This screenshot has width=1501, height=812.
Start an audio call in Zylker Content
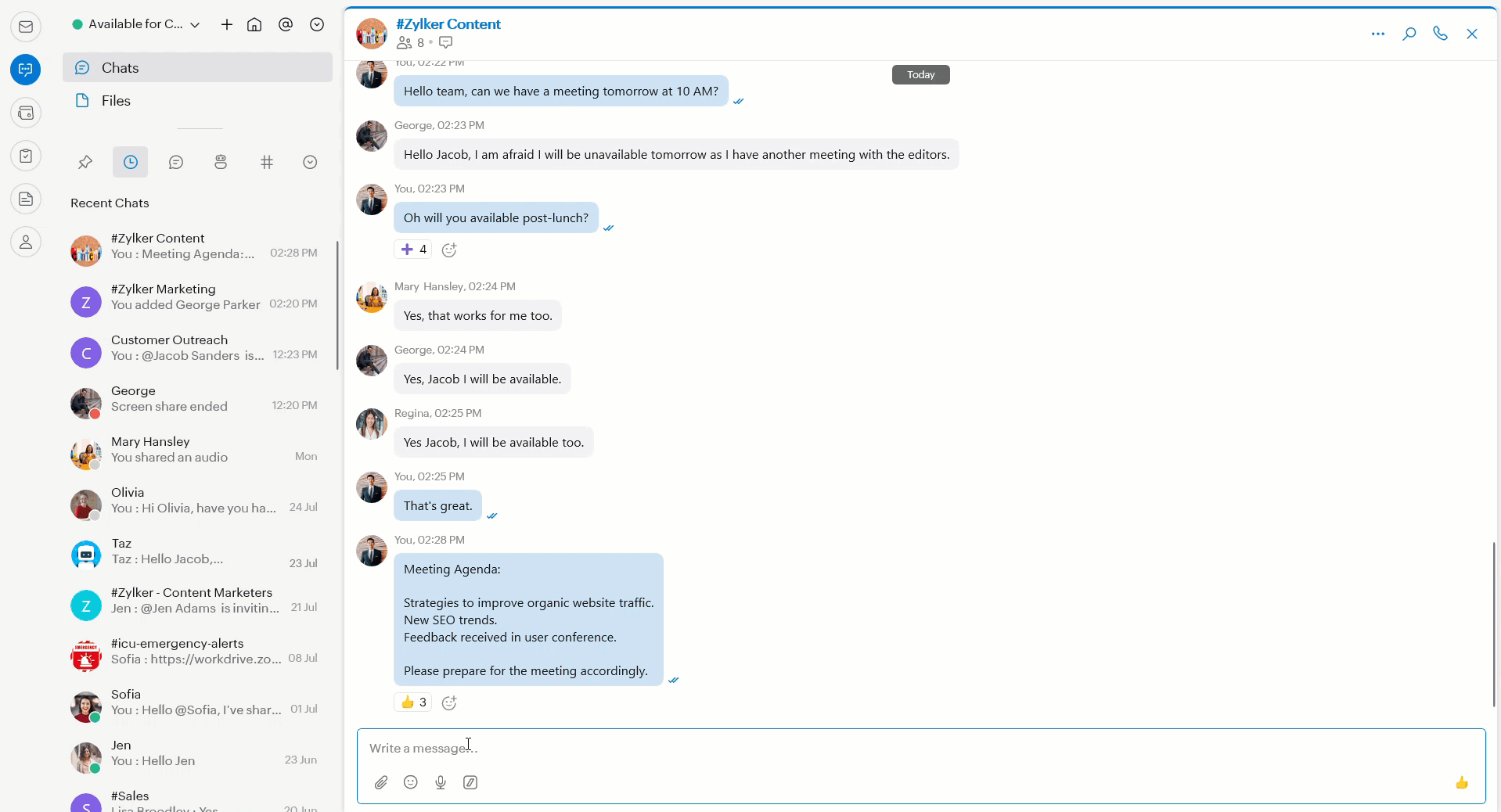pyautogui.click(x=1440, y=34)
